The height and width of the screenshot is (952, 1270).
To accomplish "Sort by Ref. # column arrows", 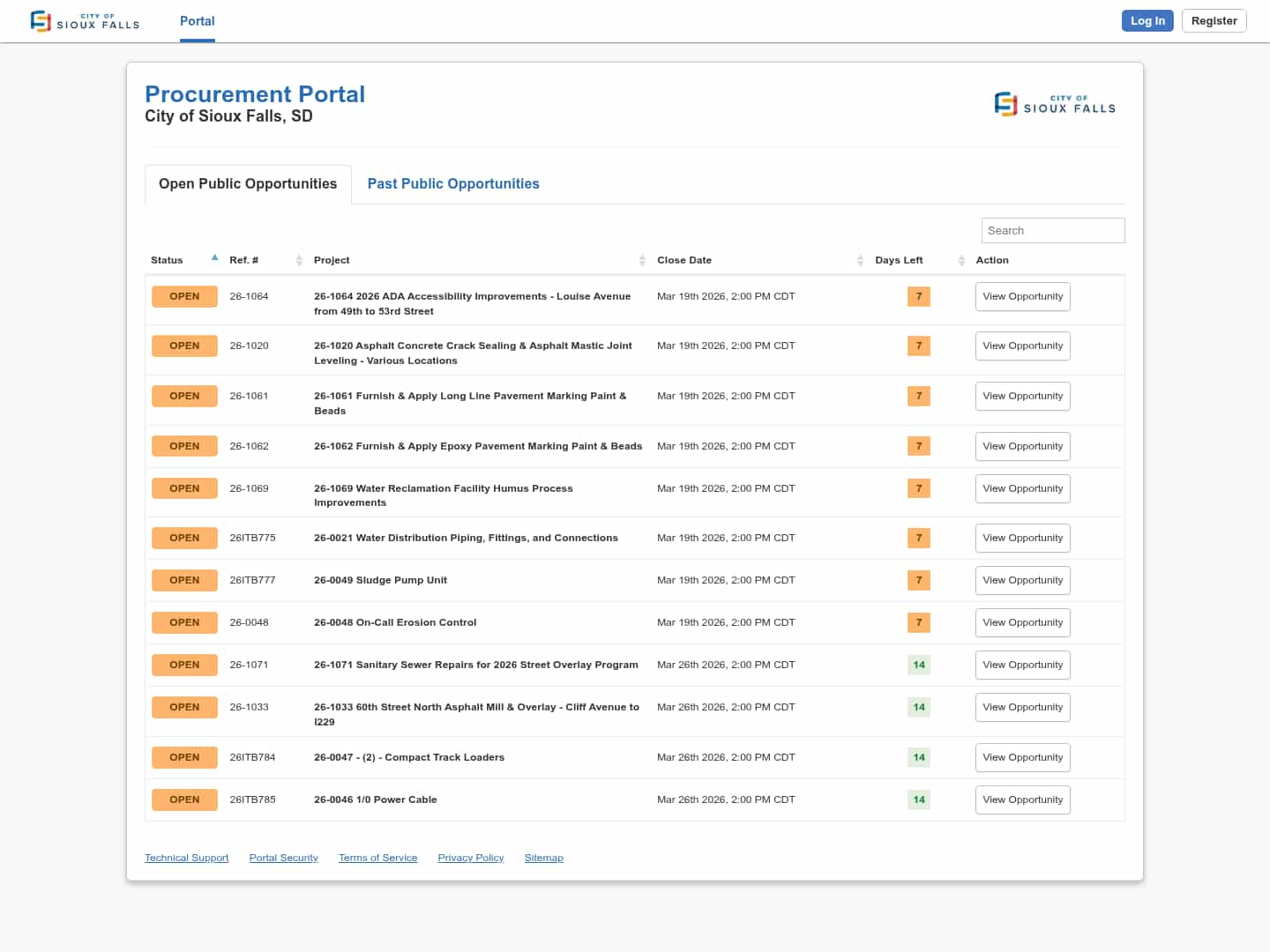I will pyautogui.click(x=299, y=260).
